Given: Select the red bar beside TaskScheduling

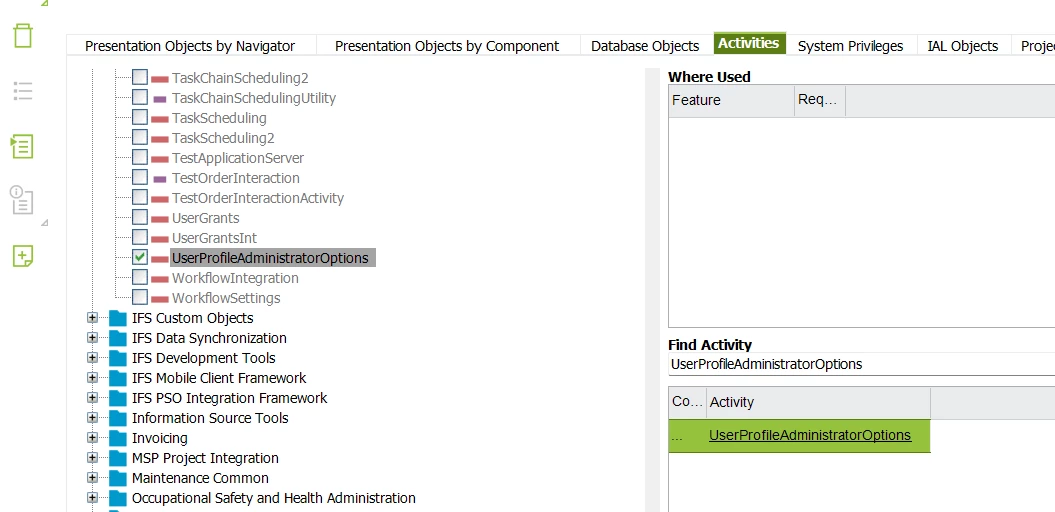Looking at the screenshot, I should coord(159,118).
